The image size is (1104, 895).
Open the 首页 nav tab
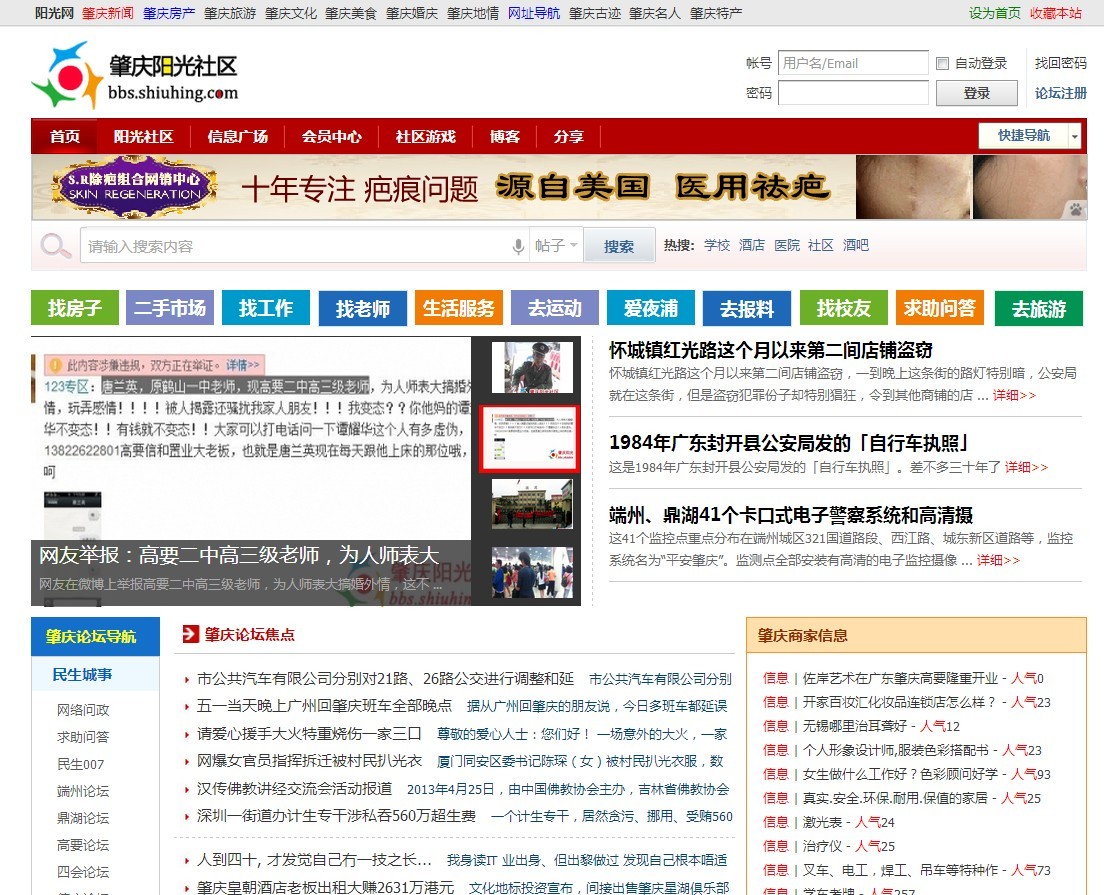click(x=65, y=136)
